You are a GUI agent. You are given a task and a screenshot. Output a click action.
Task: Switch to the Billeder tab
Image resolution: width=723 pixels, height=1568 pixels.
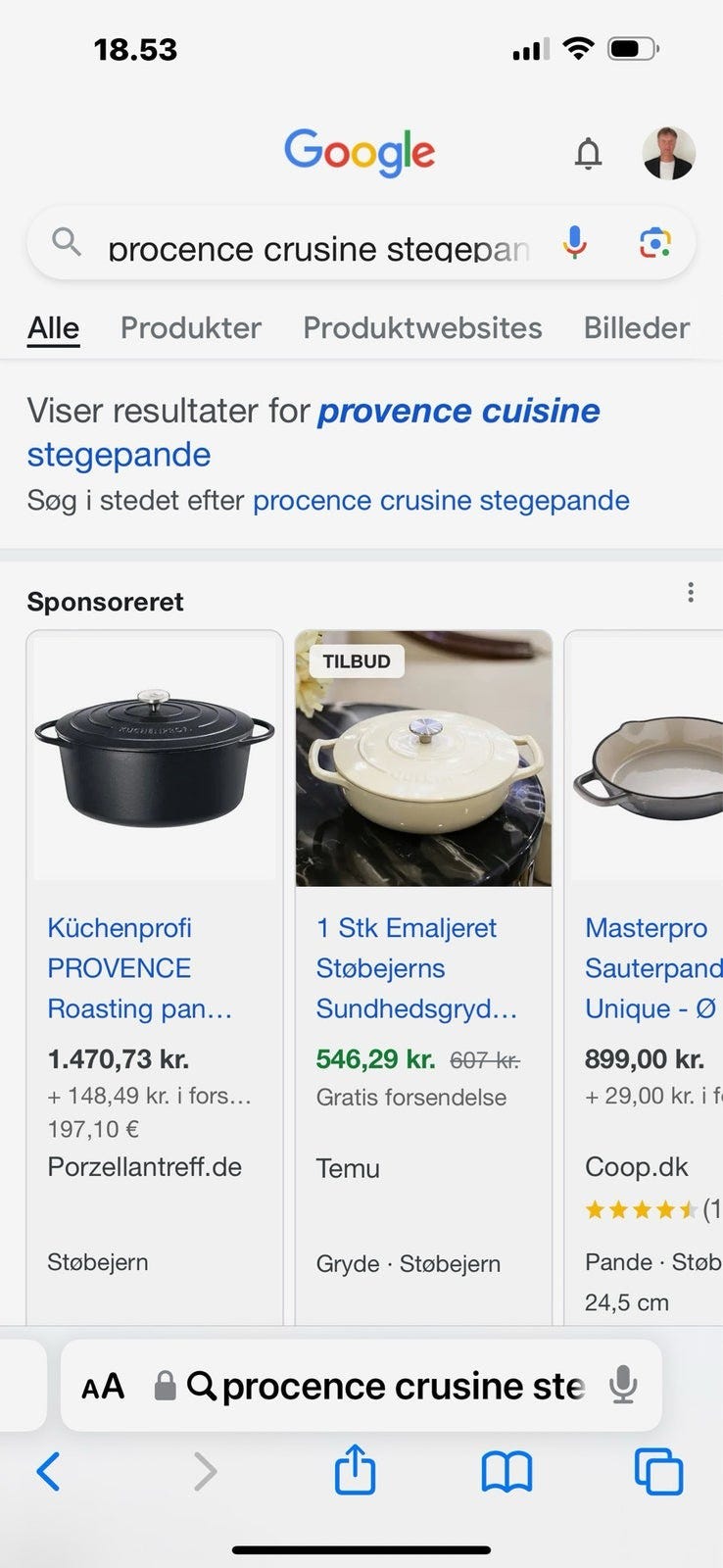pyautogui.click(x=637, y=327)
